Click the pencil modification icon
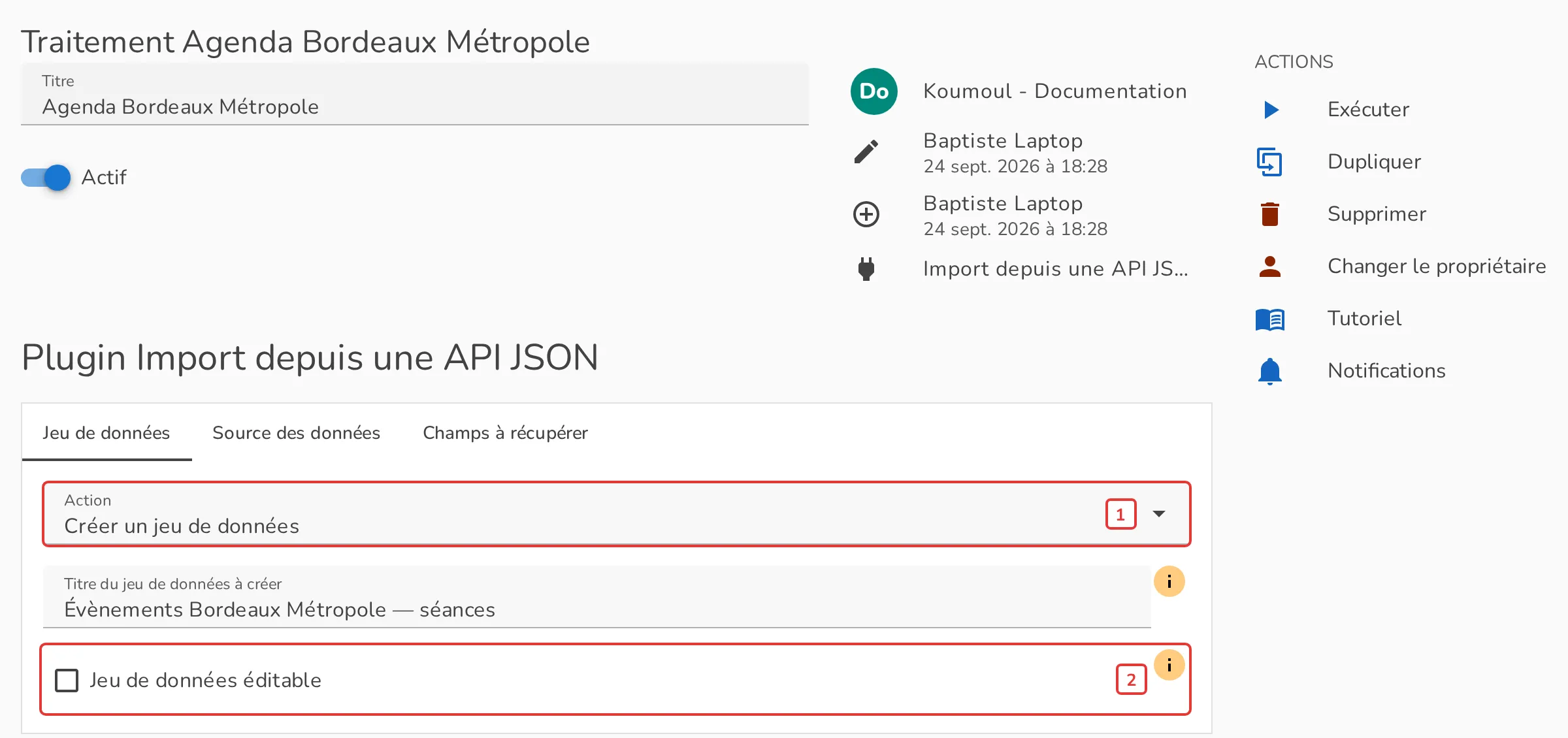 866,152
